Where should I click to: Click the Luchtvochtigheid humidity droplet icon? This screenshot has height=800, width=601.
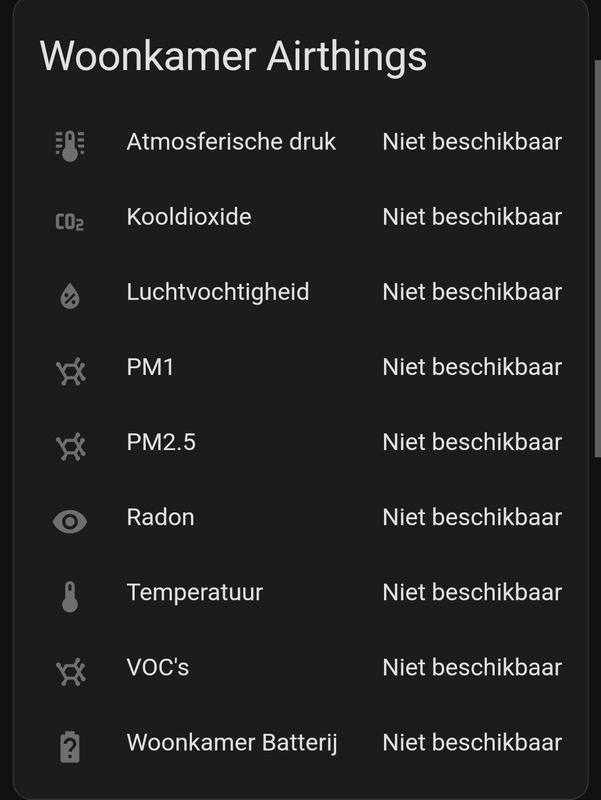(x=68, y=292)
